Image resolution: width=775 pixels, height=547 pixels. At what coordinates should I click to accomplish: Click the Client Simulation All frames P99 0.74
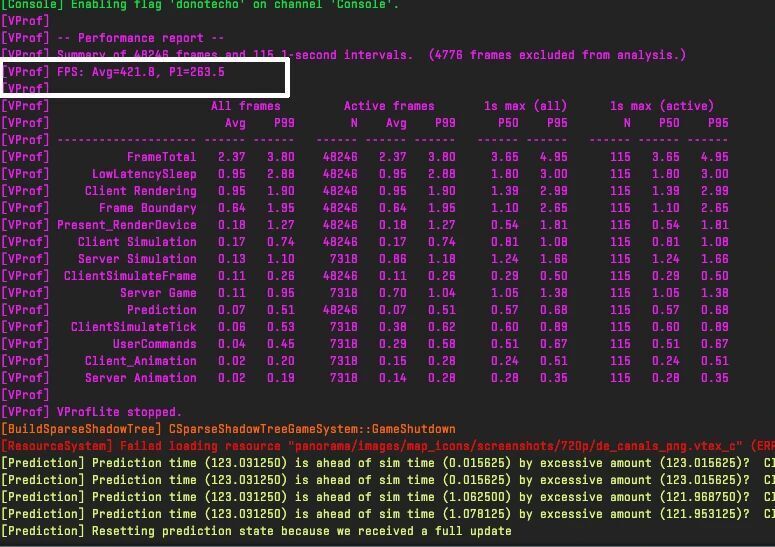[281, 242]
